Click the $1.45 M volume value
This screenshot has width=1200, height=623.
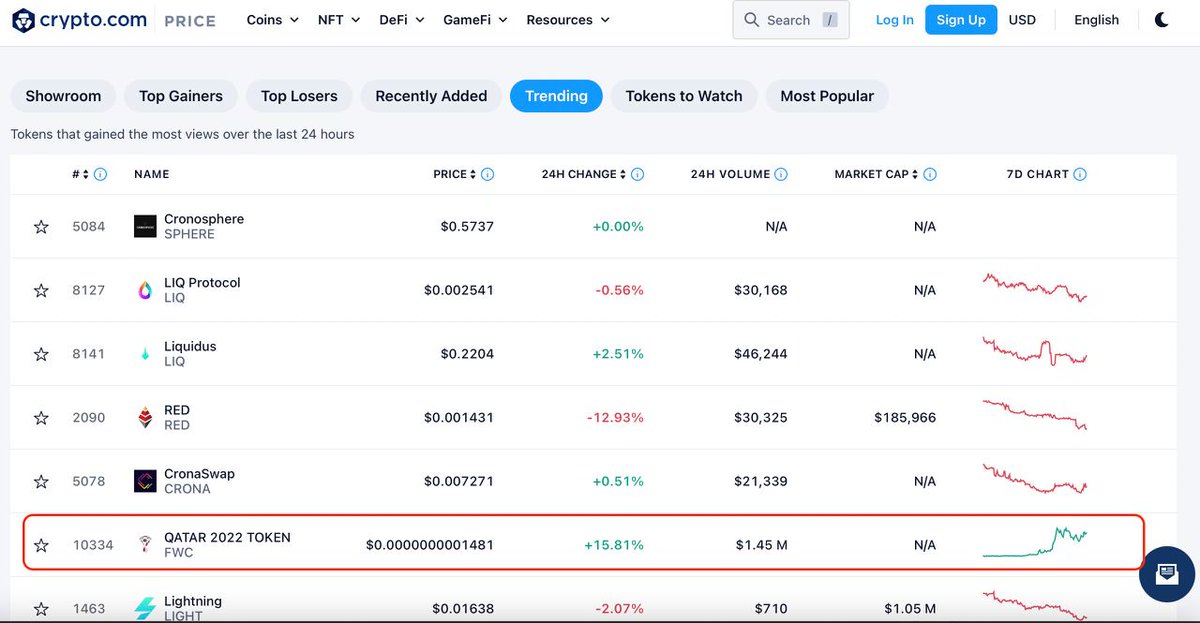(761, 545)
